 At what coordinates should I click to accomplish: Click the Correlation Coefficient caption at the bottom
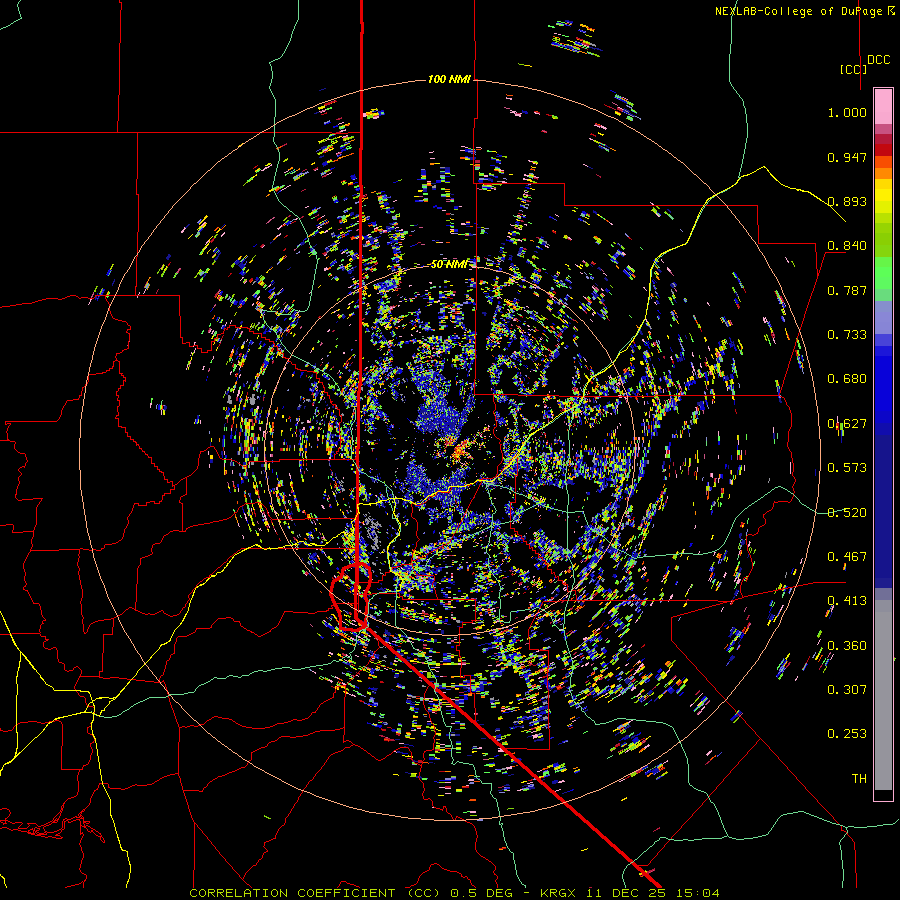[454, 893]
